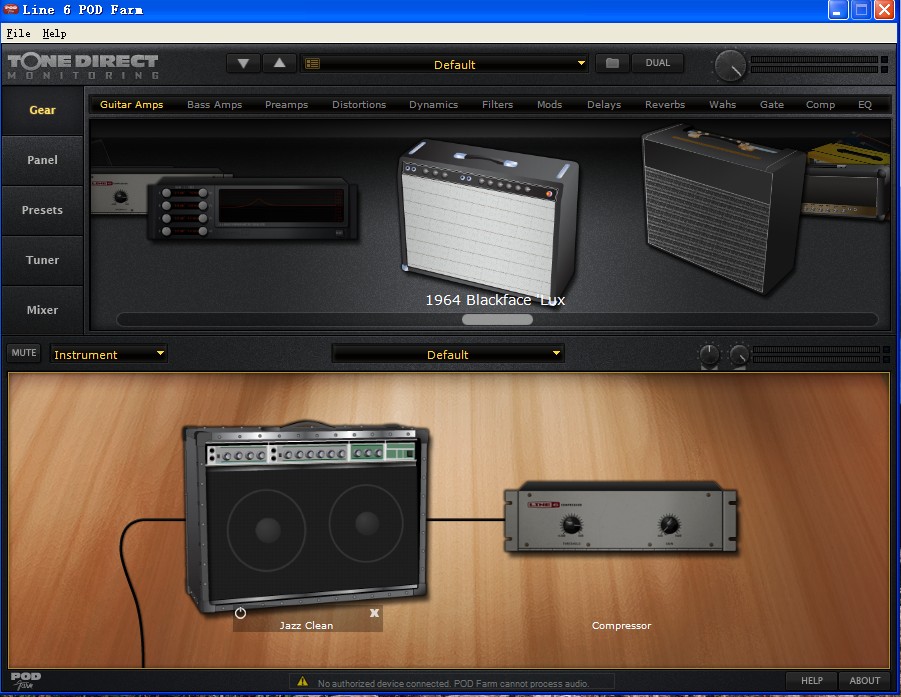
Task: Open the Mixer view
Action: (43, 310)
